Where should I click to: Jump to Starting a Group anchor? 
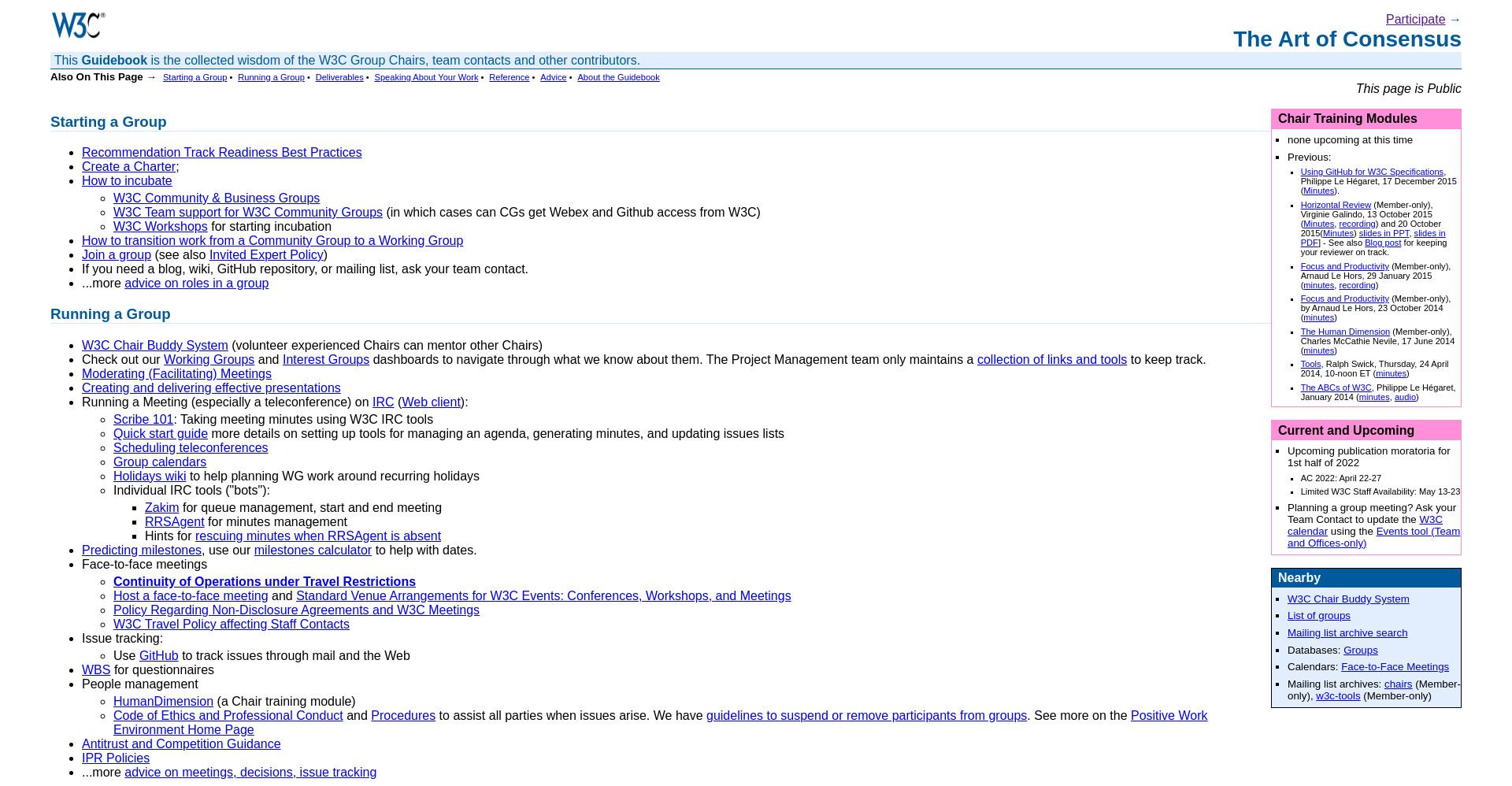click(x=195, y=77)
